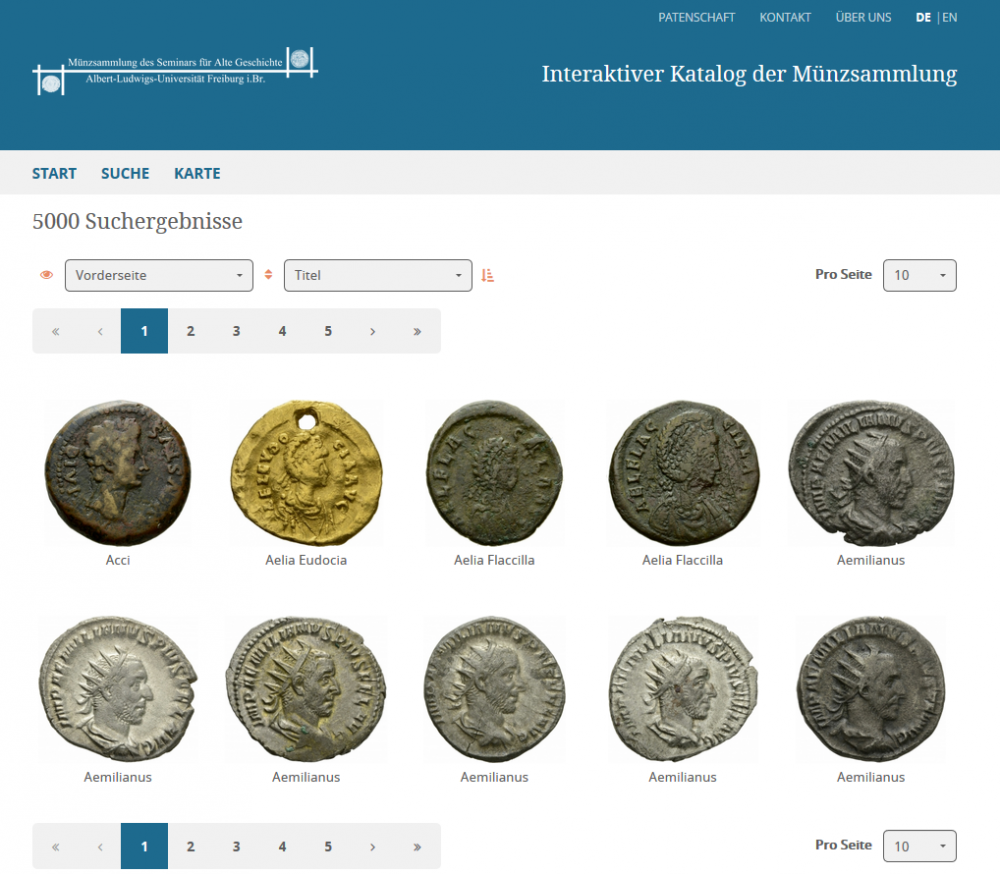Switch language to EN
This screenshot has height=874, width=1000.
pyautogui.click(x=949, y=17)
